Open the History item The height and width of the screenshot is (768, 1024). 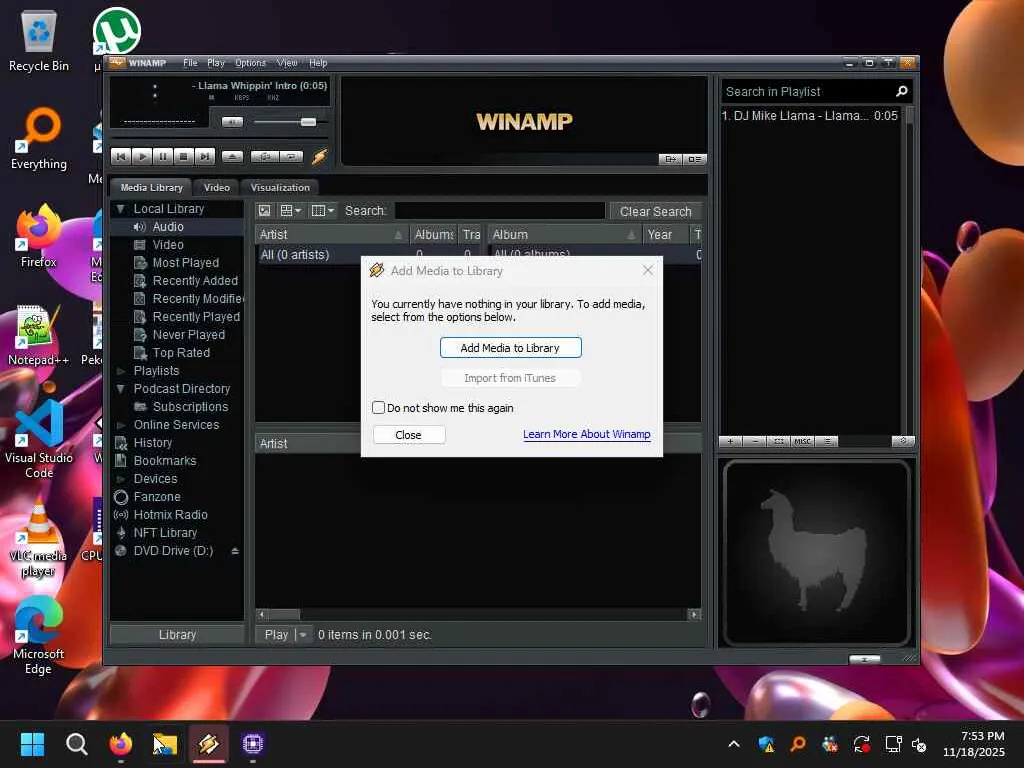(153, 443)
